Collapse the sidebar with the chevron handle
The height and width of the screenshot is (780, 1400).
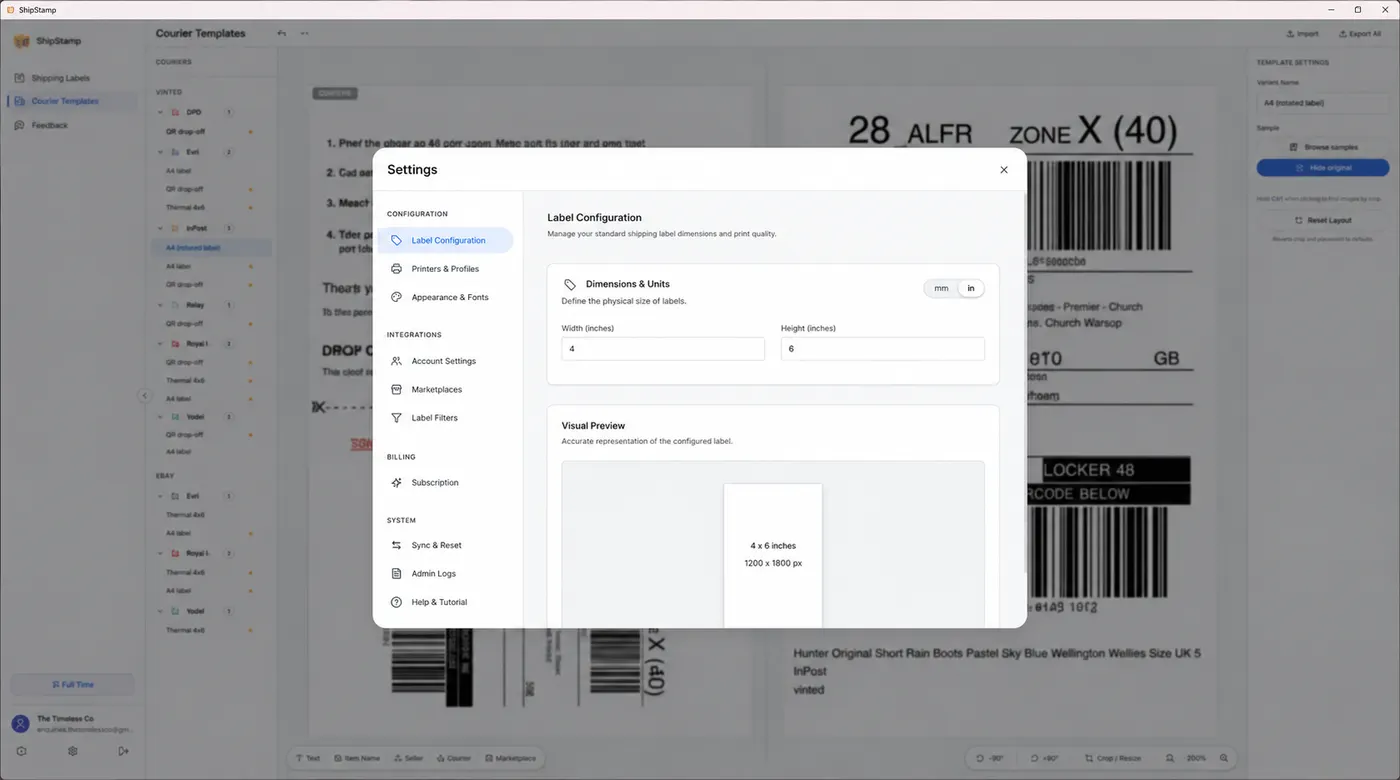(144, 395)
